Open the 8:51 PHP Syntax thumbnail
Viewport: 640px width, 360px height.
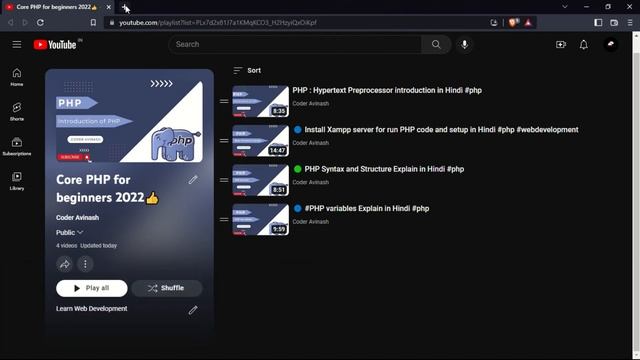[x=260, y=180]
